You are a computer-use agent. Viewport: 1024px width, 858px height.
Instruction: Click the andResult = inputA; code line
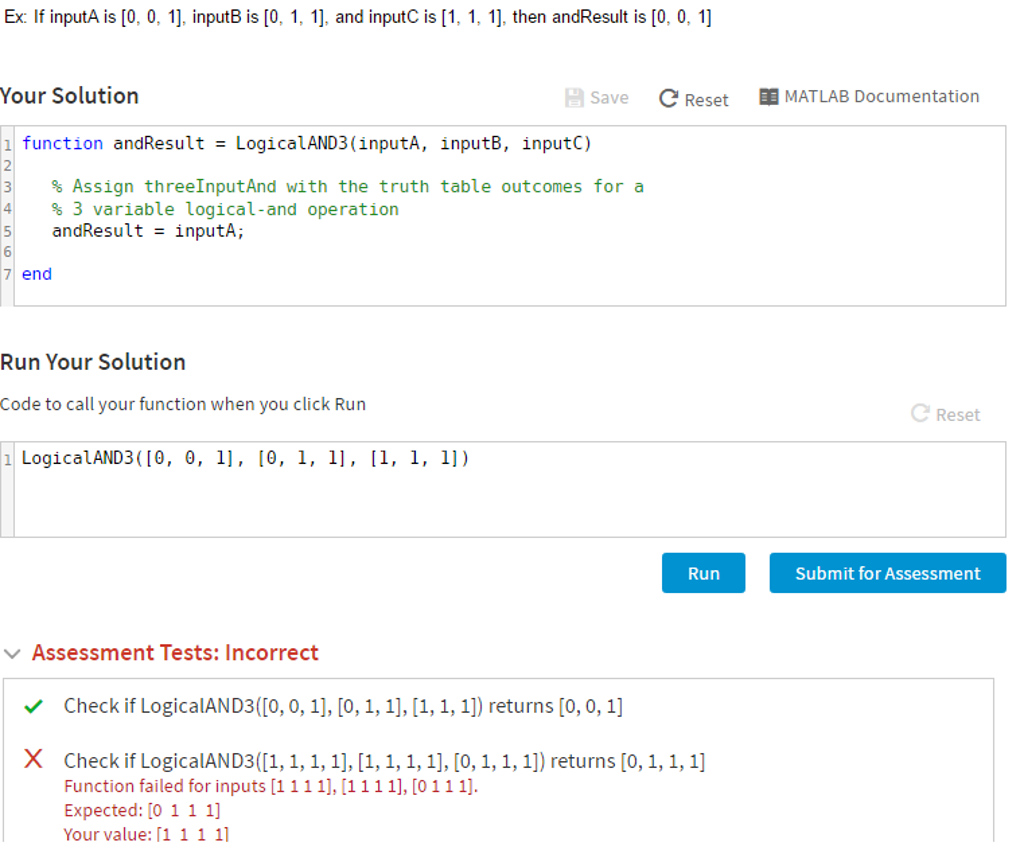pos(148,231)
